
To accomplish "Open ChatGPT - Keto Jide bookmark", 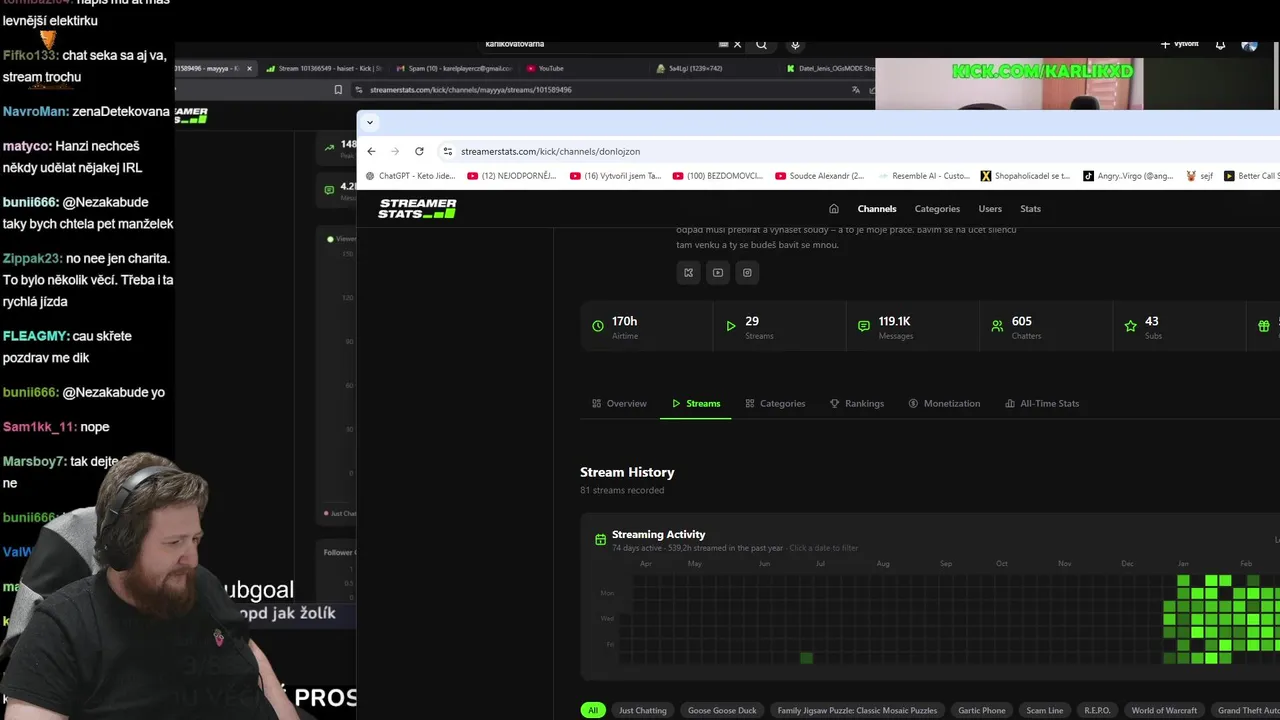I will pos(411,176).
